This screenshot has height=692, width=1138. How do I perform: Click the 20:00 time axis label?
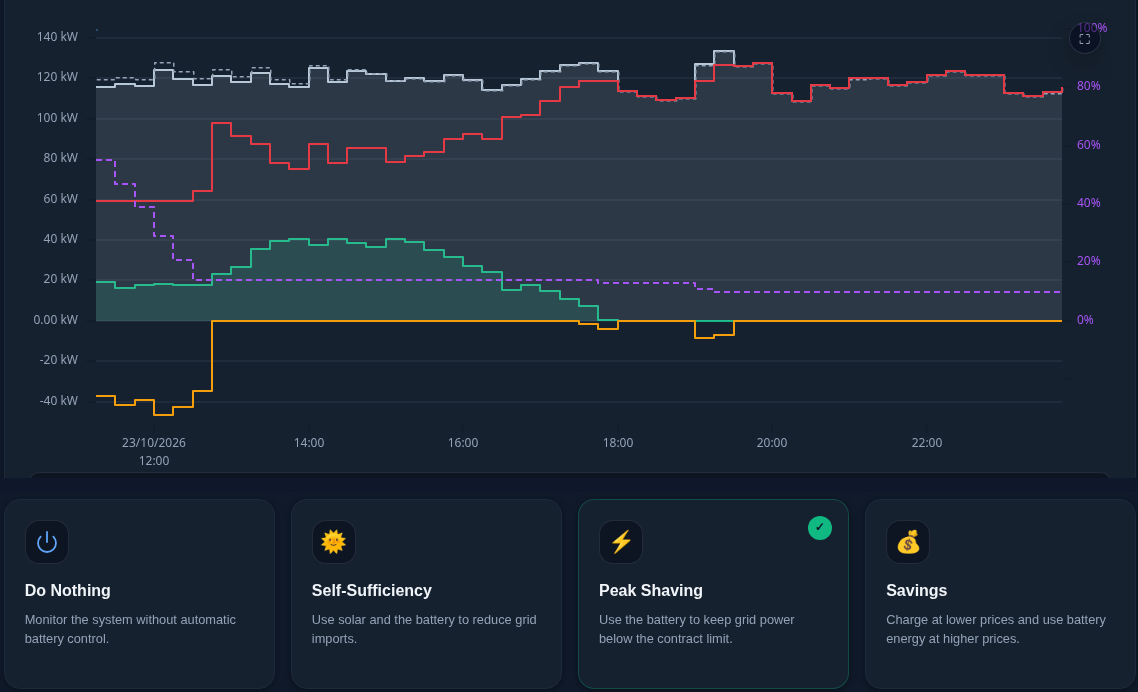coord(771,443)
